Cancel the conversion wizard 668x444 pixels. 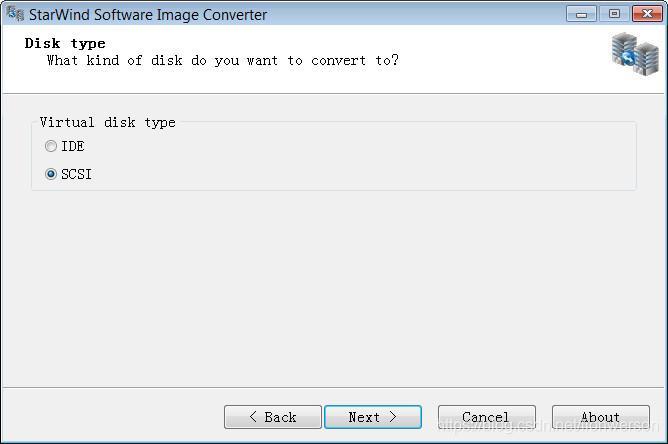click(487, 417)
